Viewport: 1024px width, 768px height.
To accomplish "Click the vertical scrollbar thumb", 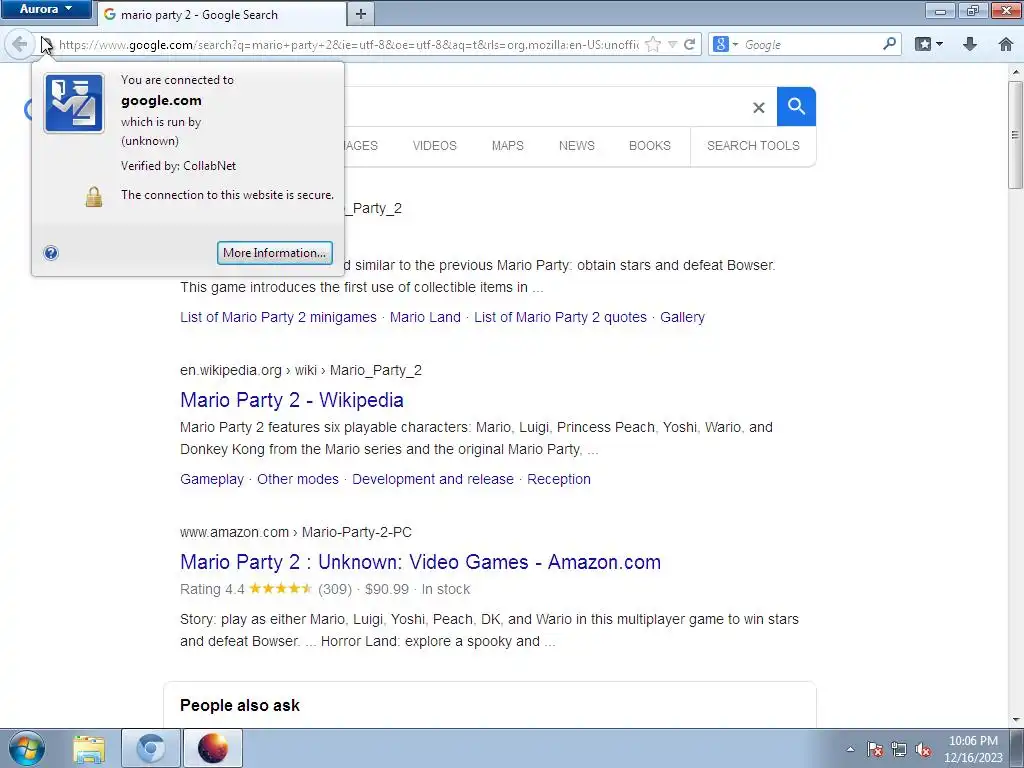I will tap(1016, 135).
